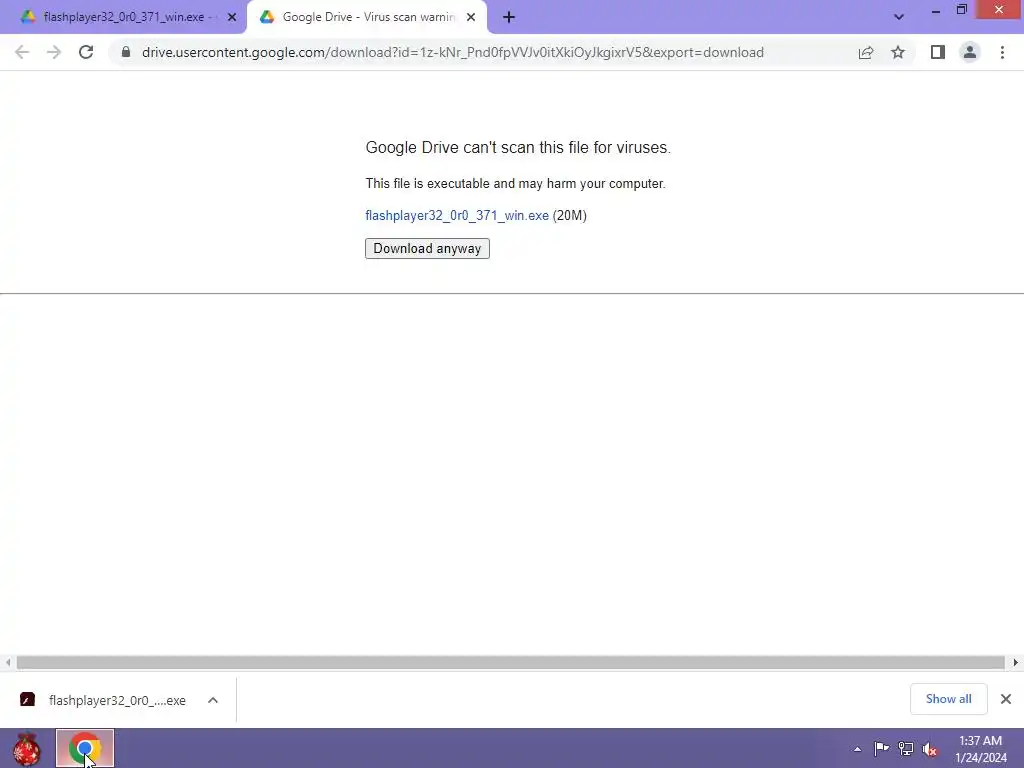Screen dimensions: 1024x768
Task: Share this page using the share icon
Action: point(866,52)
